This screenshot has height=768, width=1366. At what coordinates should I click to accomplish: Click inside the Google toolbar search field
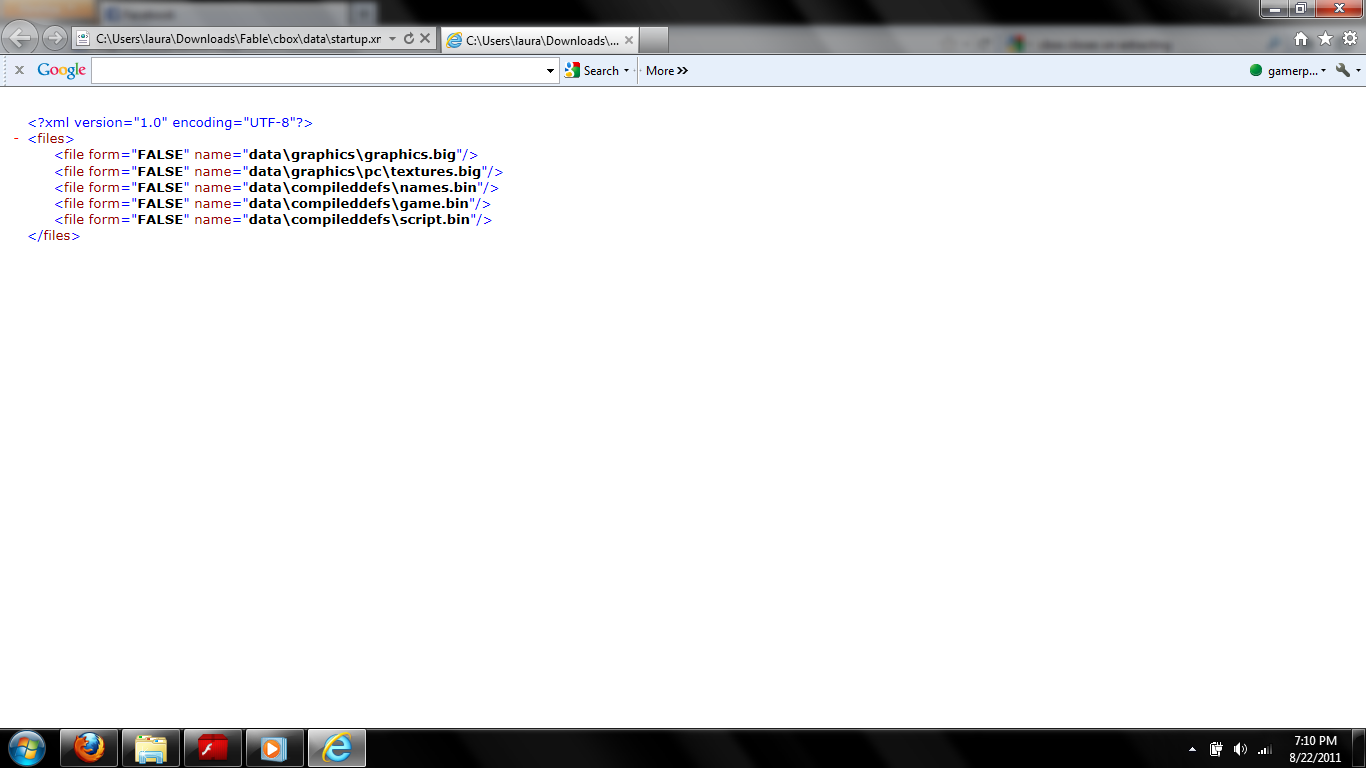click(318, 71)
